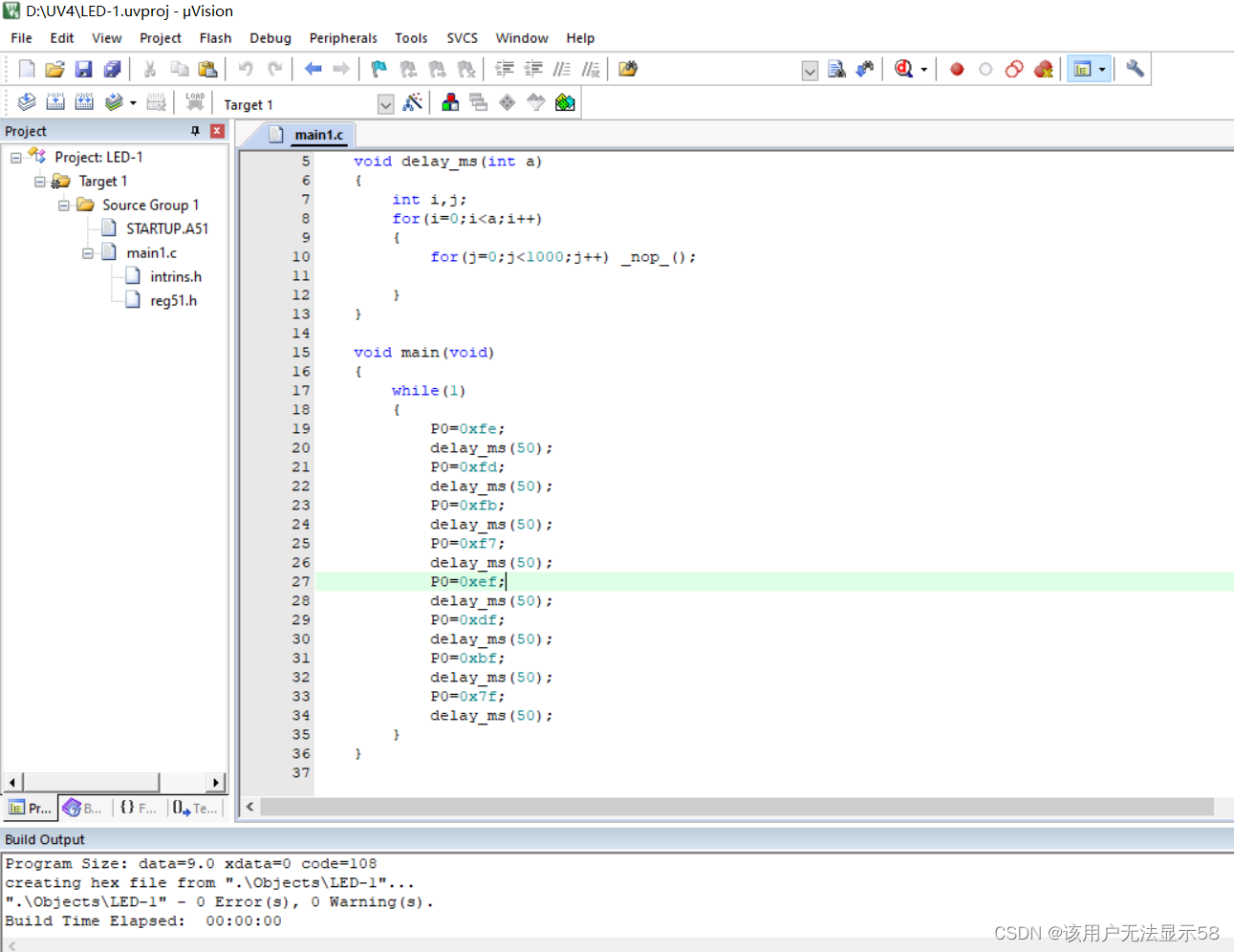Open the SVCS menu
The image size is (1234, 952).
462,38
